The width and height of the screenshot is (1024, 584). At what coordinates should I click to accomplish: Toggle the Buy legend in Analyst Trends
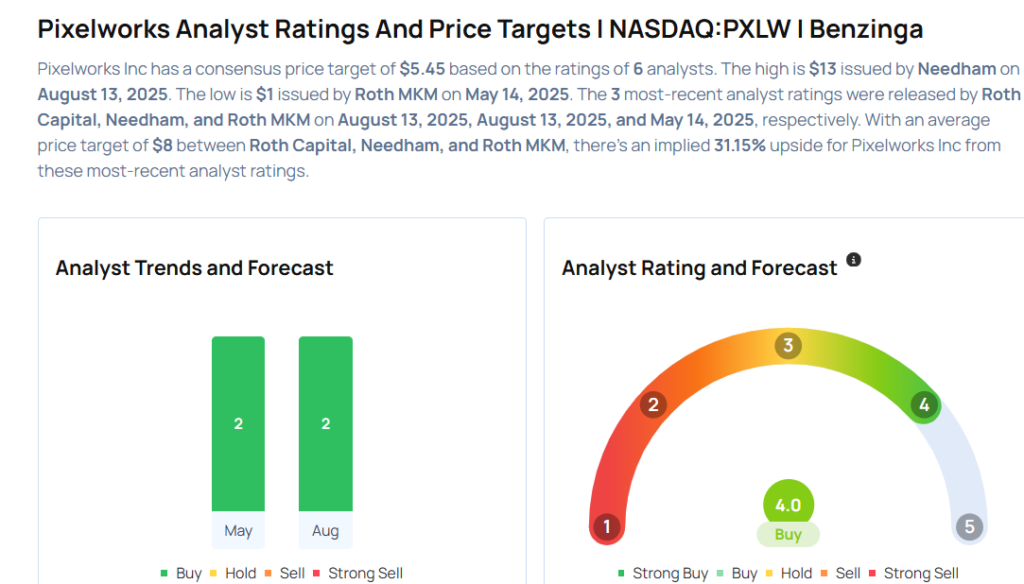181,573
